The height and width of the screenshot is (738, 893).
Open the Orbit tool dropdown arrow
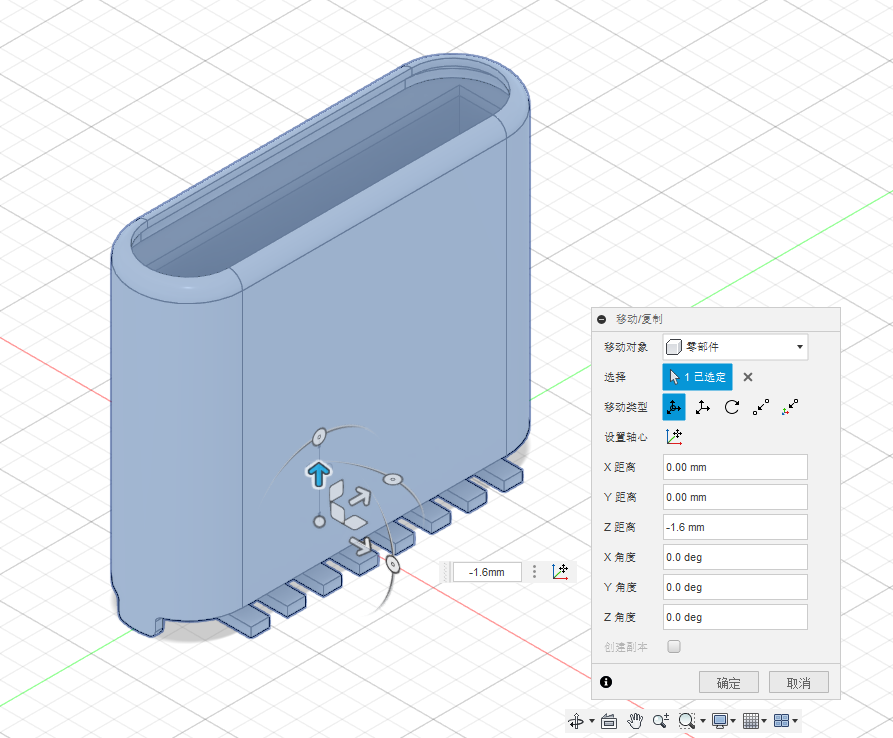592,721
